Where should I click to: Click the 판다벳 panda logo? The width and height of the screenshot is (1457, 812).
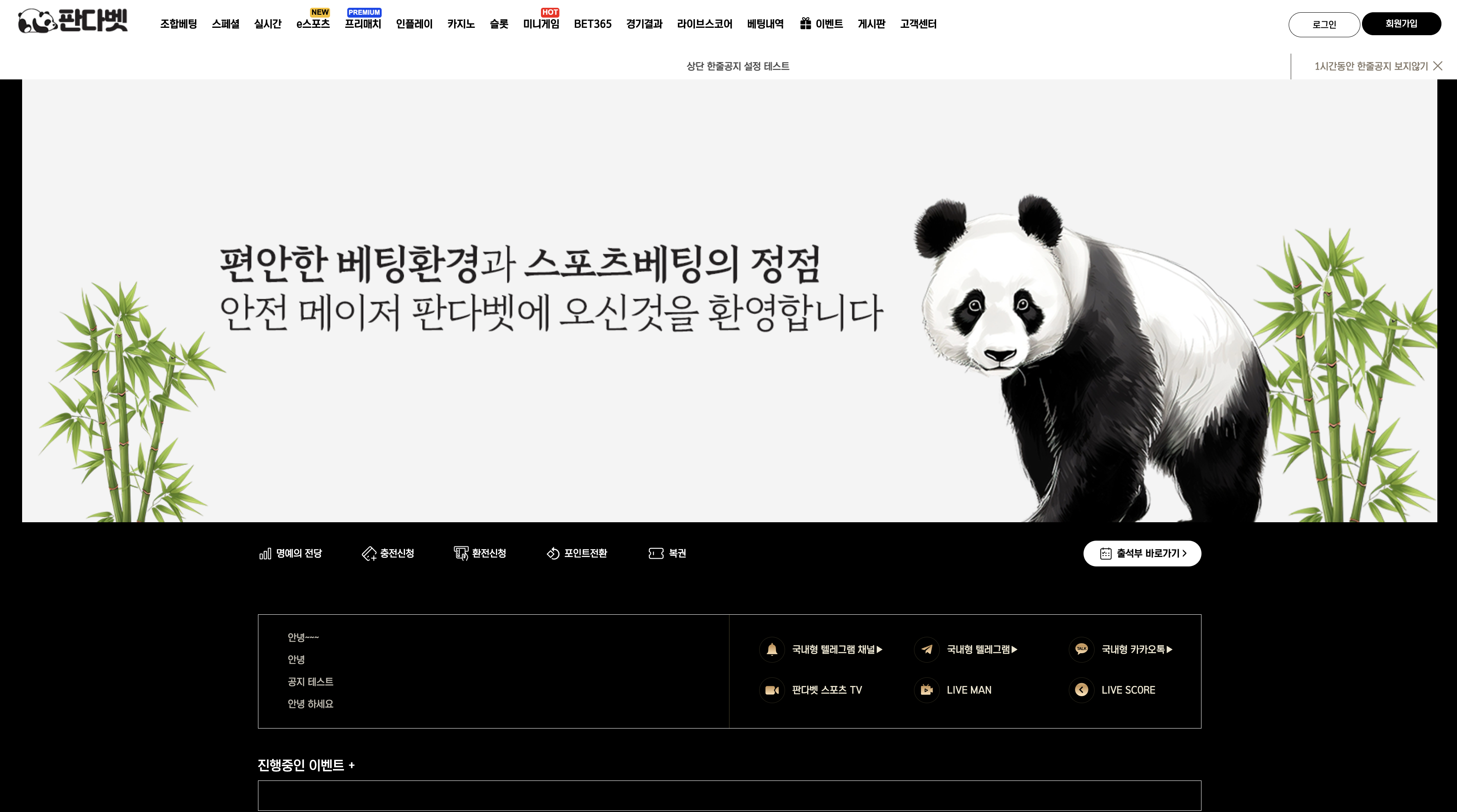pos(72,22)
